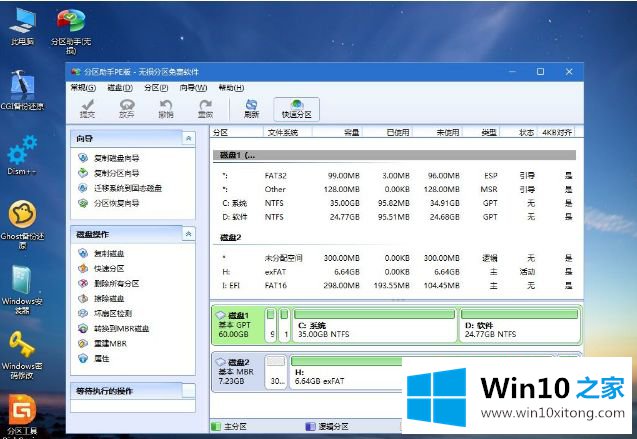Click the 磁盘1 基本 GPT 60.00GB disk block
This screenshot has width=637, height=439.
(x=238, y=325)
